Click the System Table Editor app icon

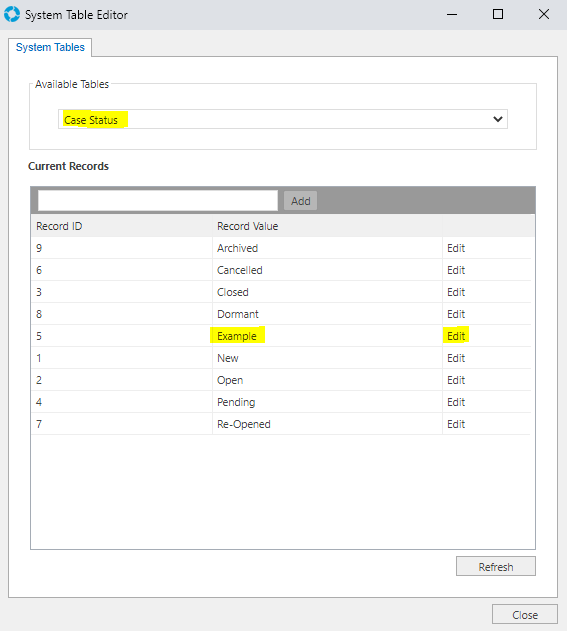pos(12,14)
